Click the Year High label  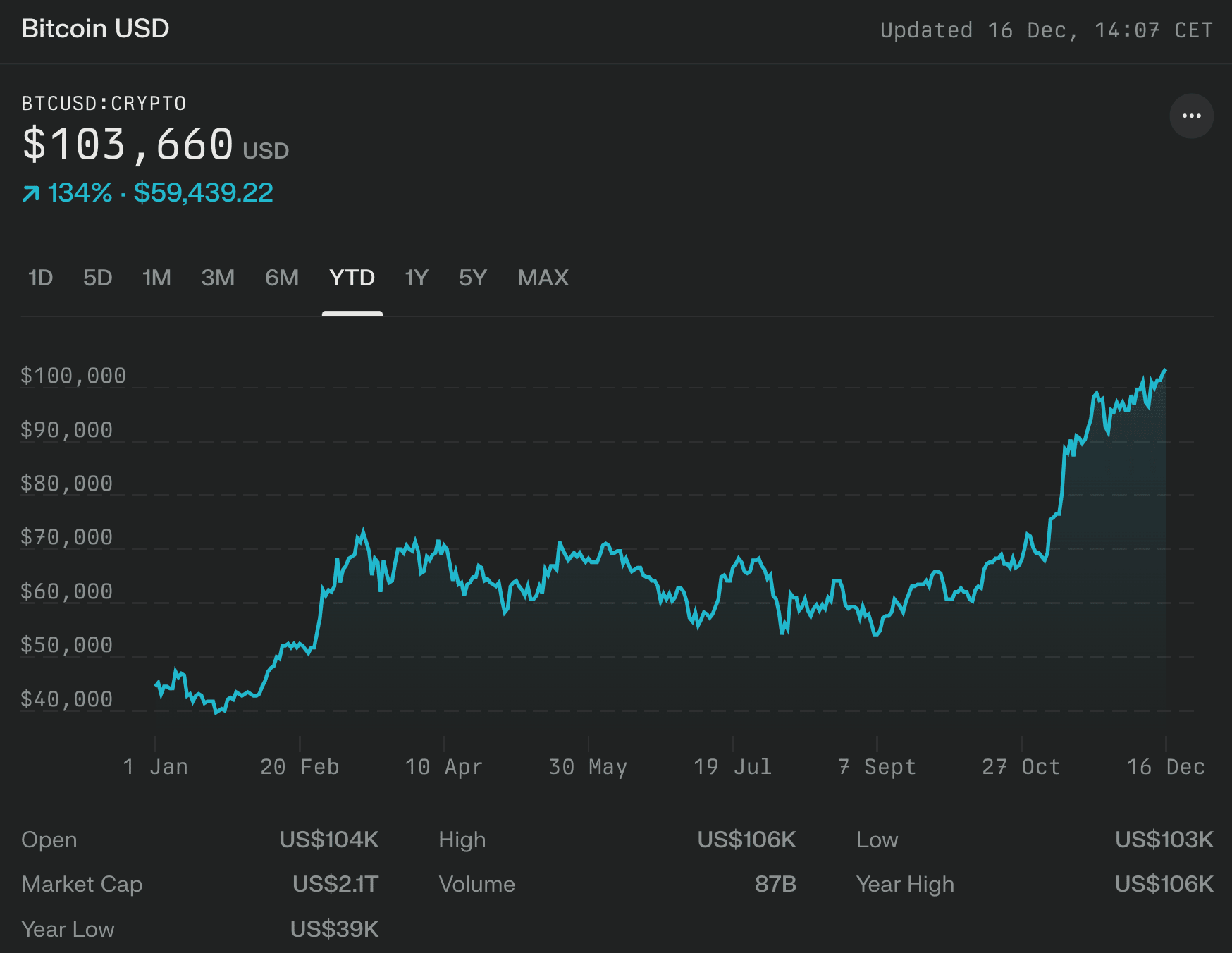905,885
